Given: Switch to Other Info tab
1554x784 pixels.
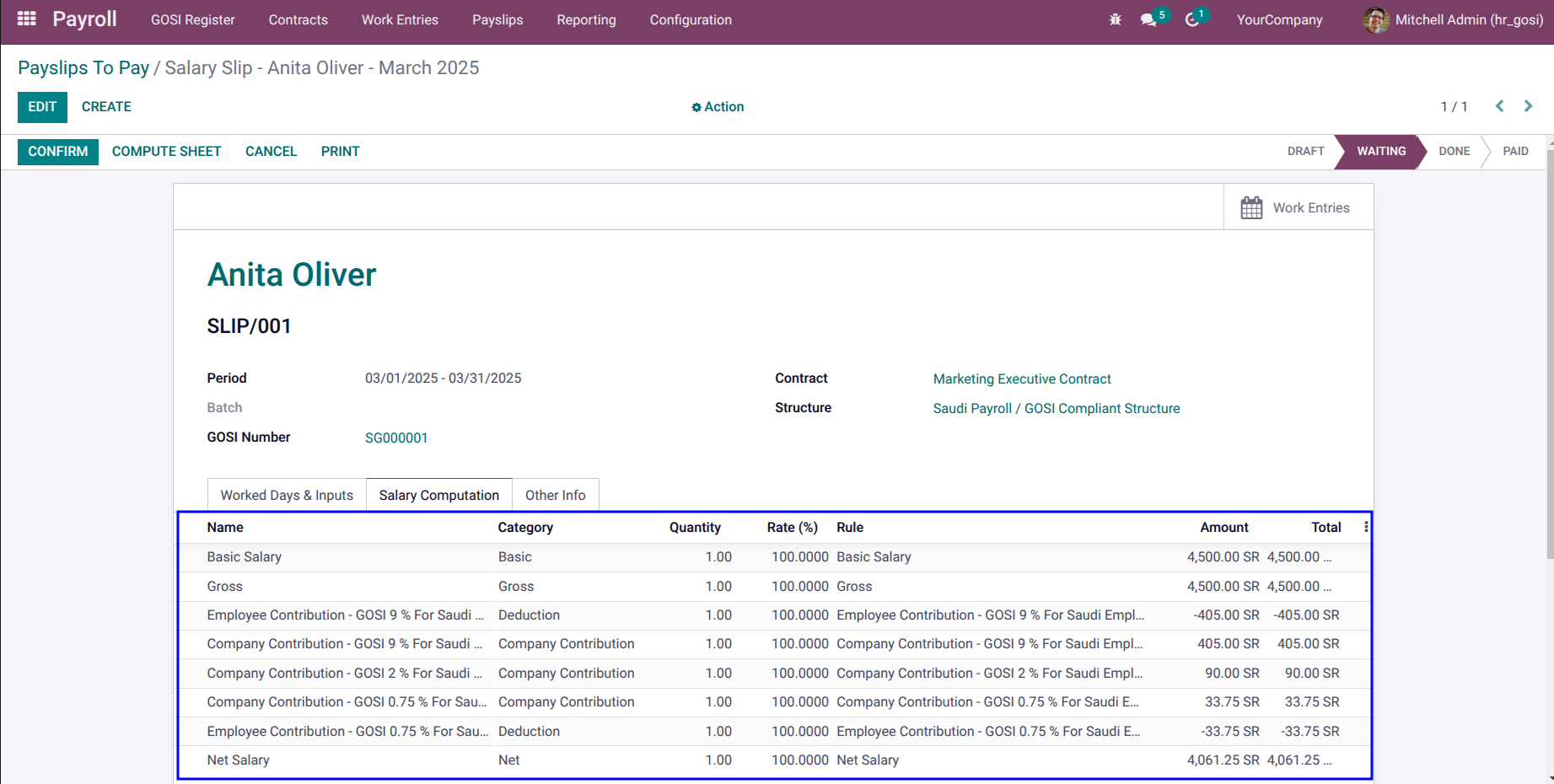Looking at the screenshot, I should click(555, 495).
